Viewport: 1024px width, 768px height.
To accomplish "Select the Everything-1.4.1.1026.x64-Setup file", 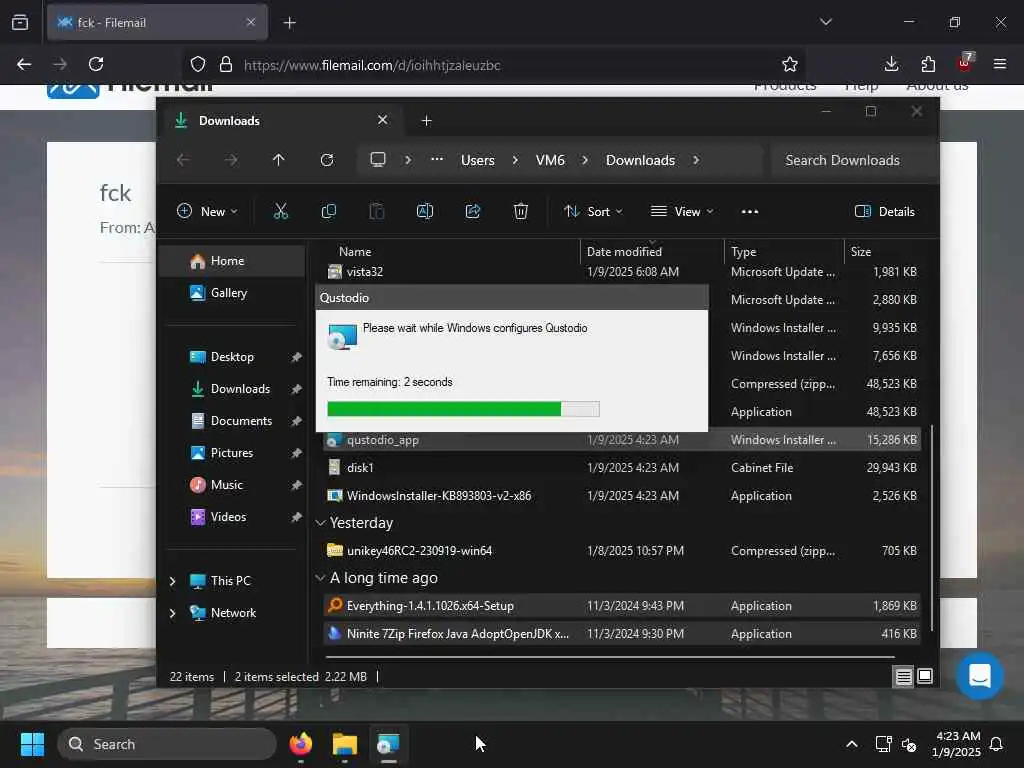I will tap(622, 606).
